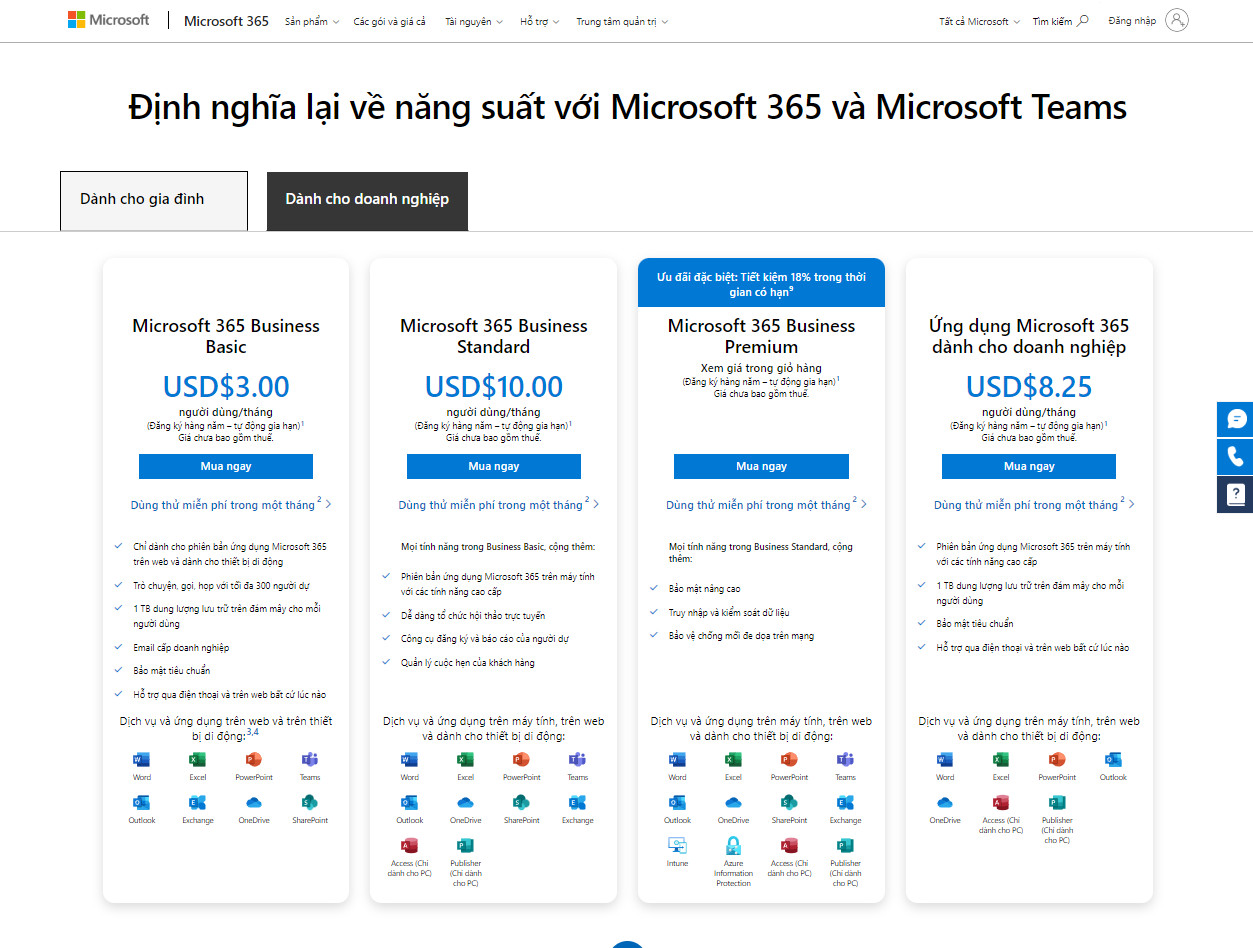This screenshot has width=1253, height=948.
Task: Click Đăng nhập to sign in
Action: tap(1132, 21)
